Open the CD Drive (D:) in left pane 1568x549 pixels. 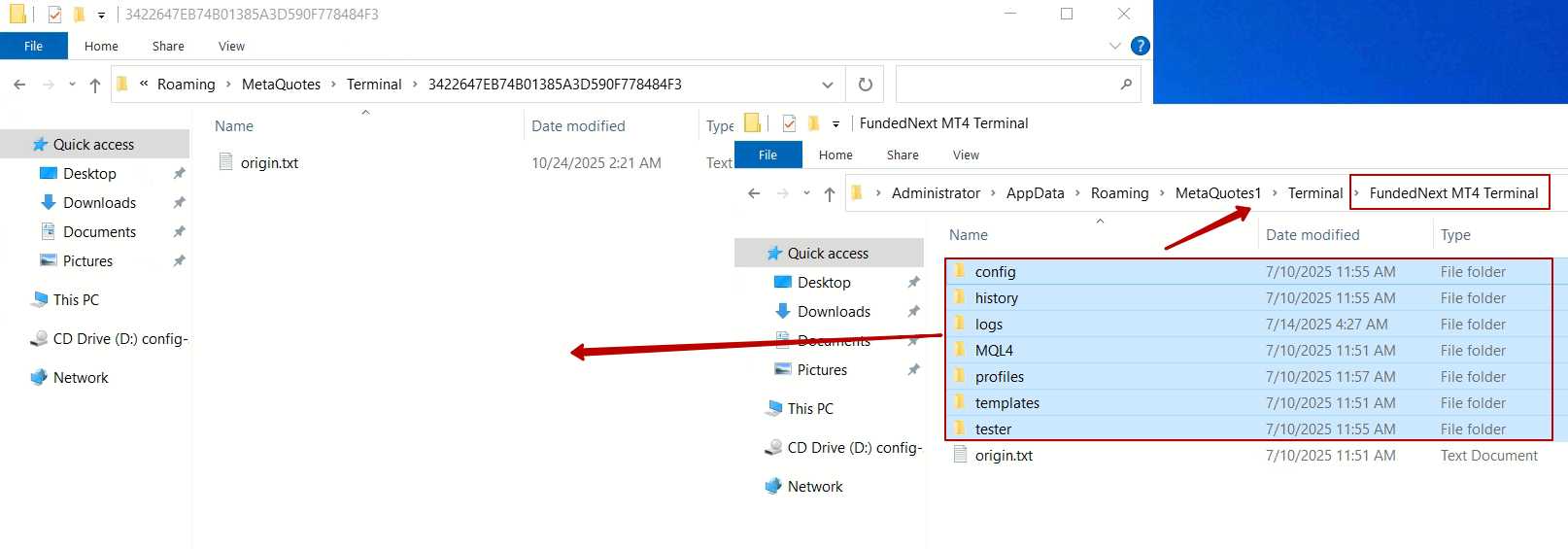pos(119,339)
